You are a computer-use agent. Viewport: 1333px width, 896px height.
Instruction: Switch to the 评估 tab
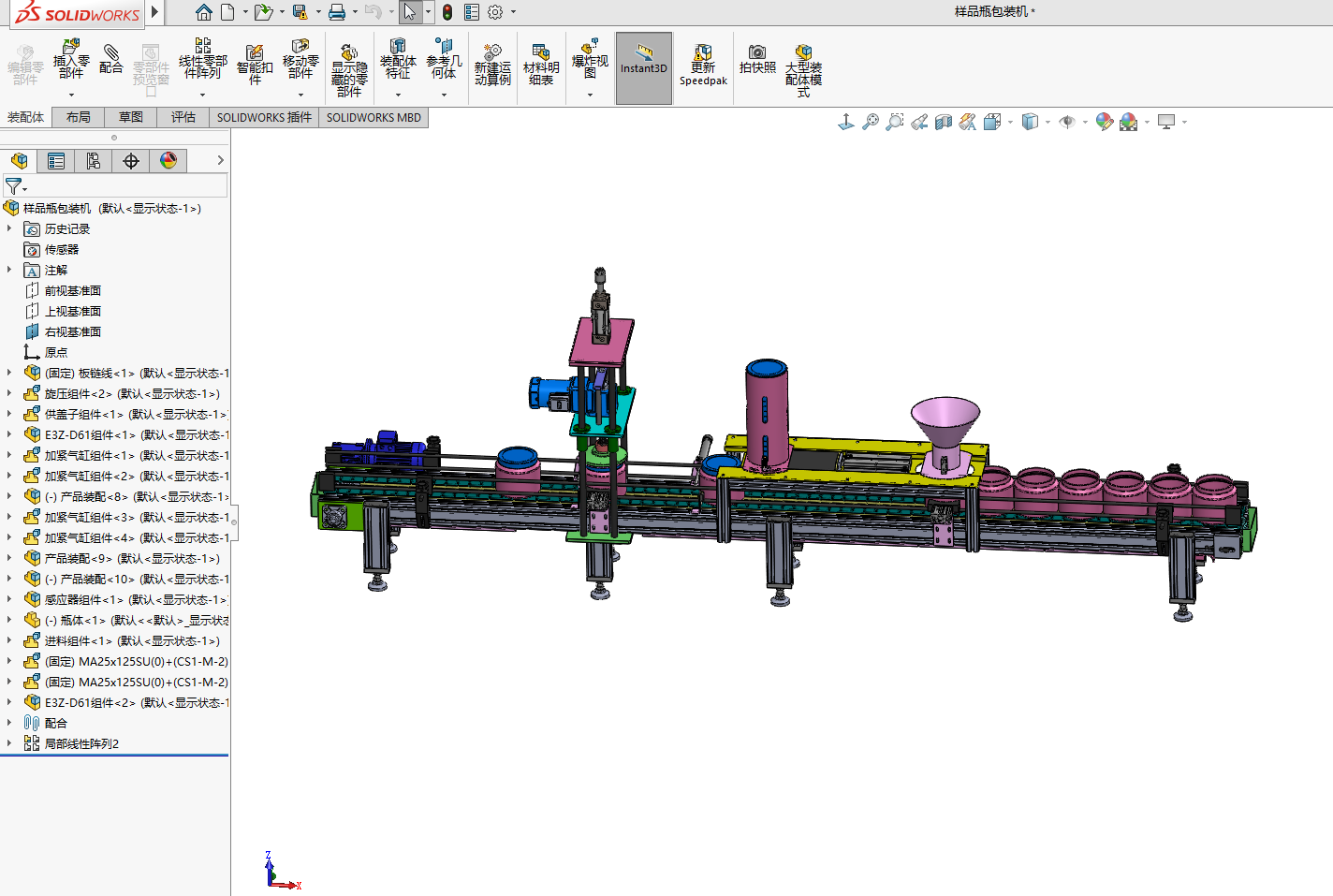point(183,117)
